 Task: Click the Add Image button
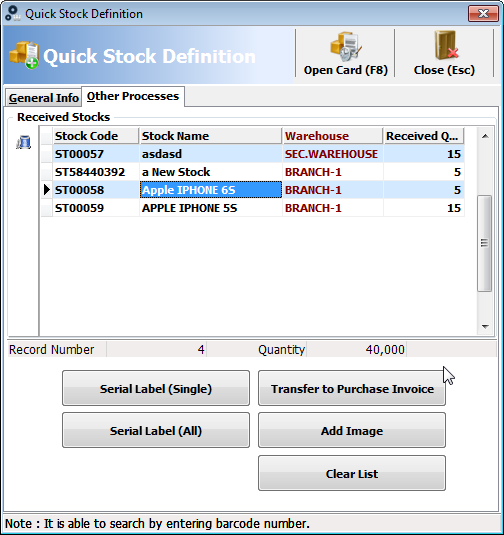[x=352, y=430]
